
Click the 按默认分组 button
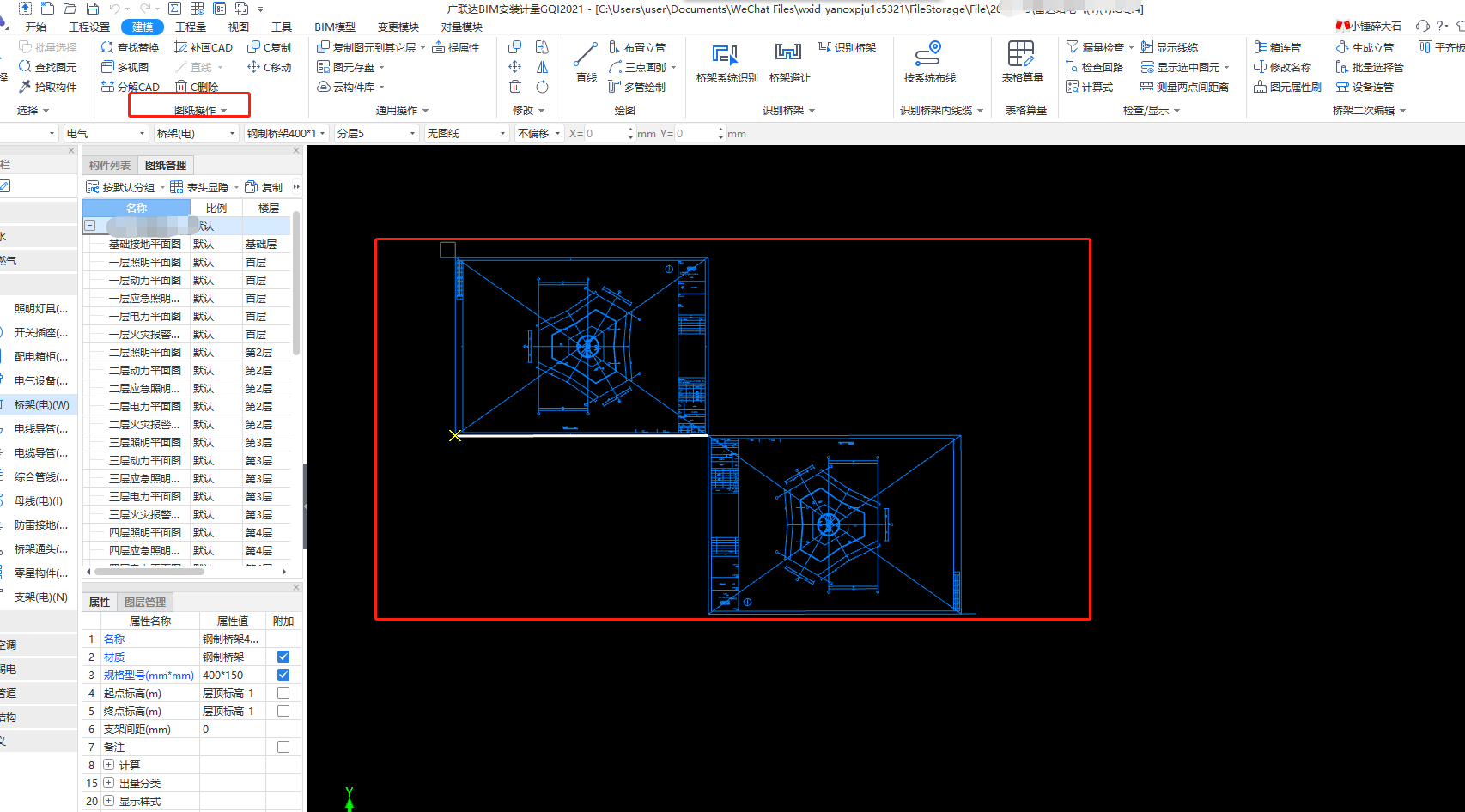pos(121,187)
